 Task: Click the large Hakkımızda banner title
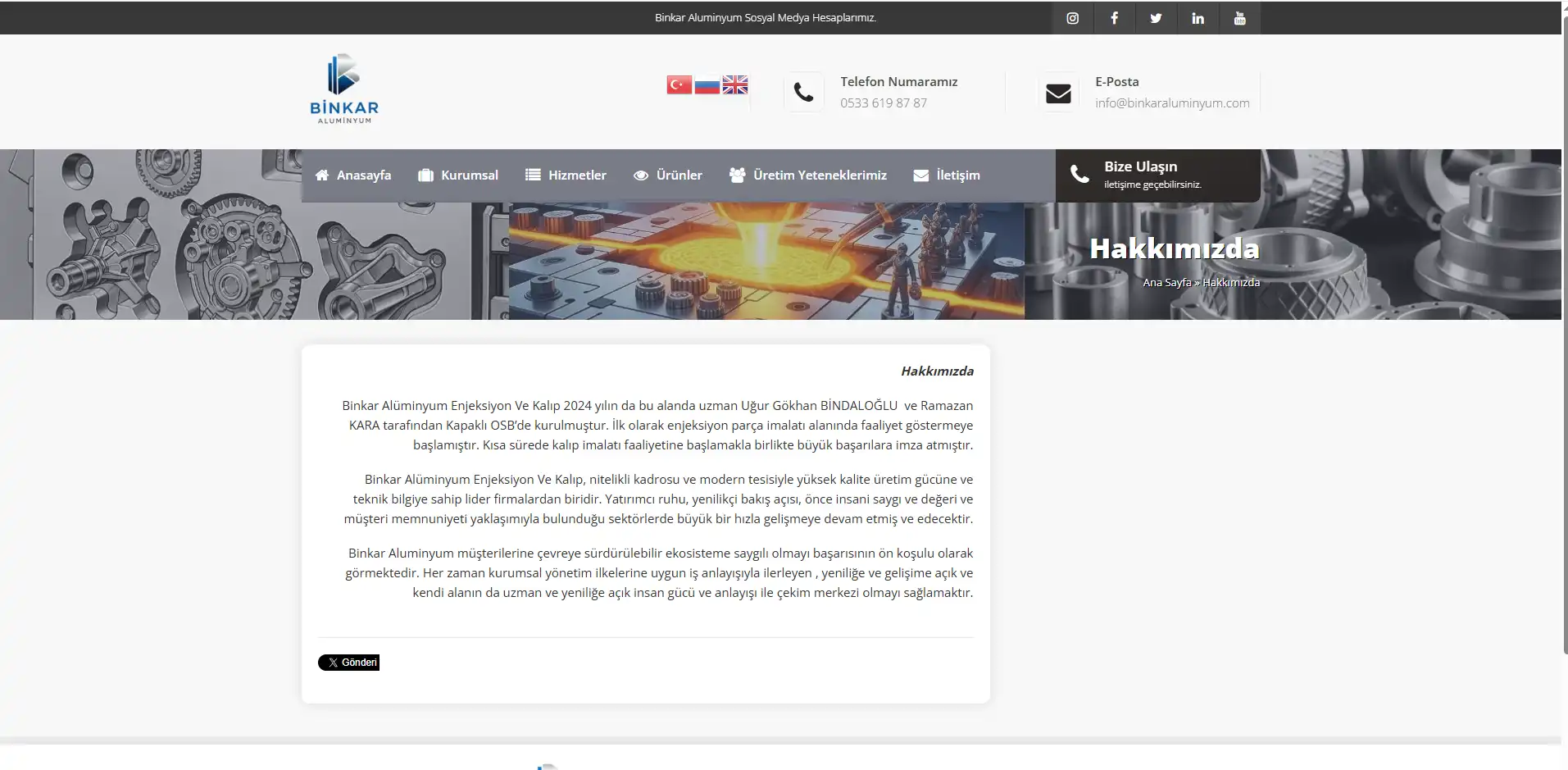(1174, 248)
